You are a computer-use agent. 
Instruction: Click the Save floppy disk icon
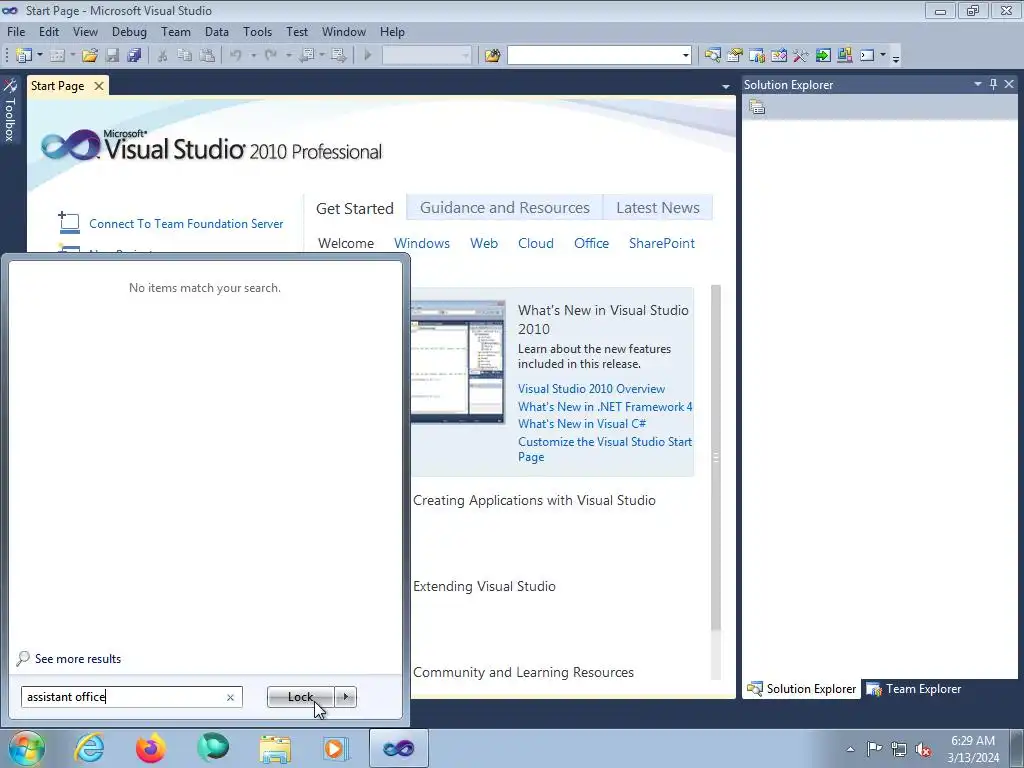112,56
